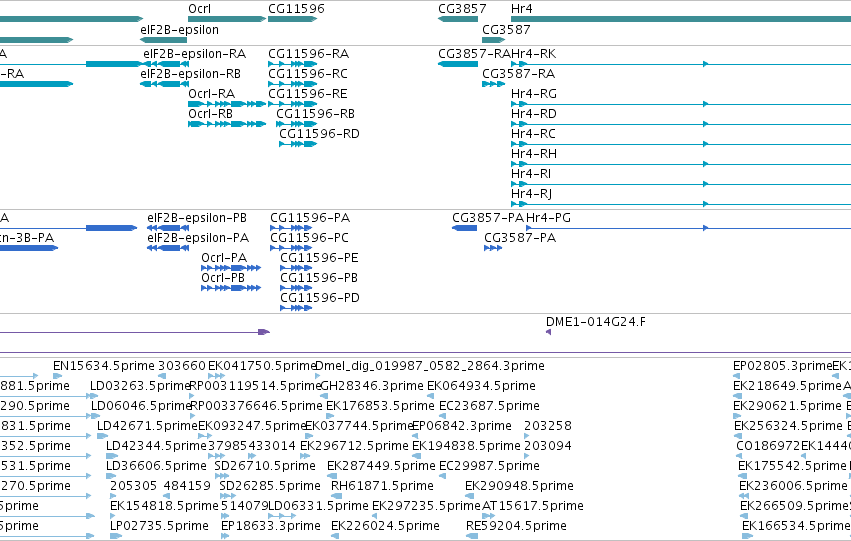Click EST EK064934.5prime

(x=481, y=386)
